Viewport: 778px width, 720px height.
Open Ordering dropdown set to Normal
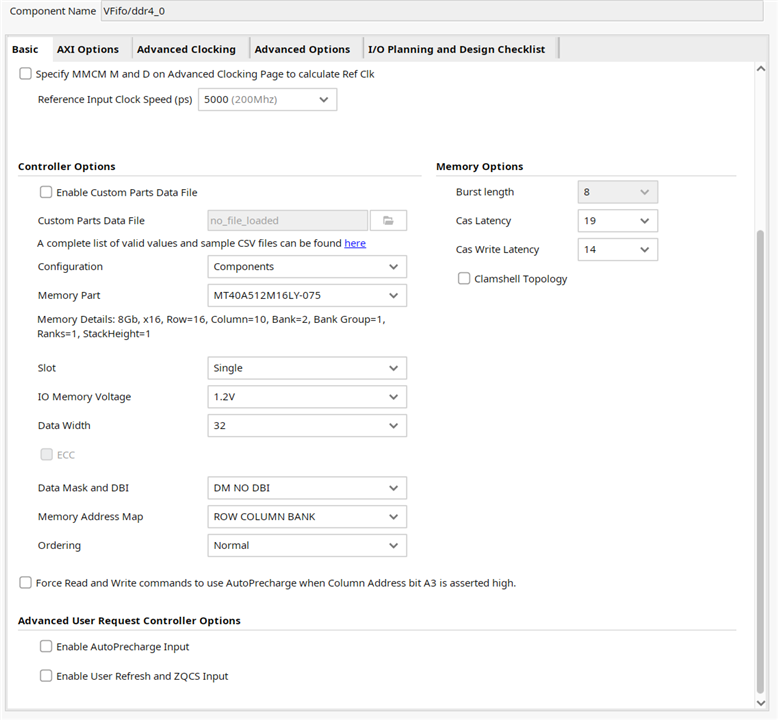pyautogui.click(x=307, y=545)
